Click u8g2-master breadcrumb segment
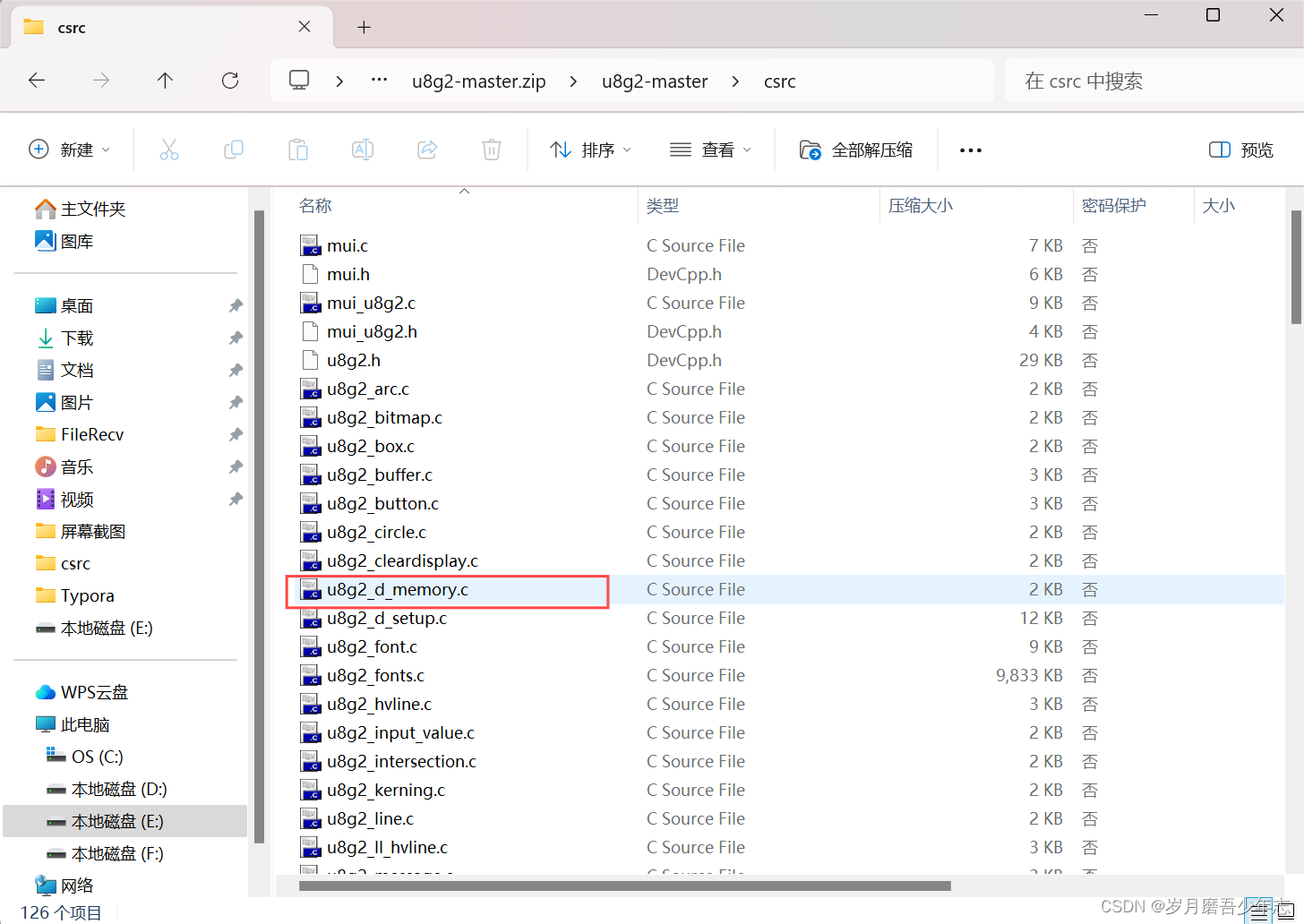Viewport: 1304px width, 924px height. tap(655, 81)
